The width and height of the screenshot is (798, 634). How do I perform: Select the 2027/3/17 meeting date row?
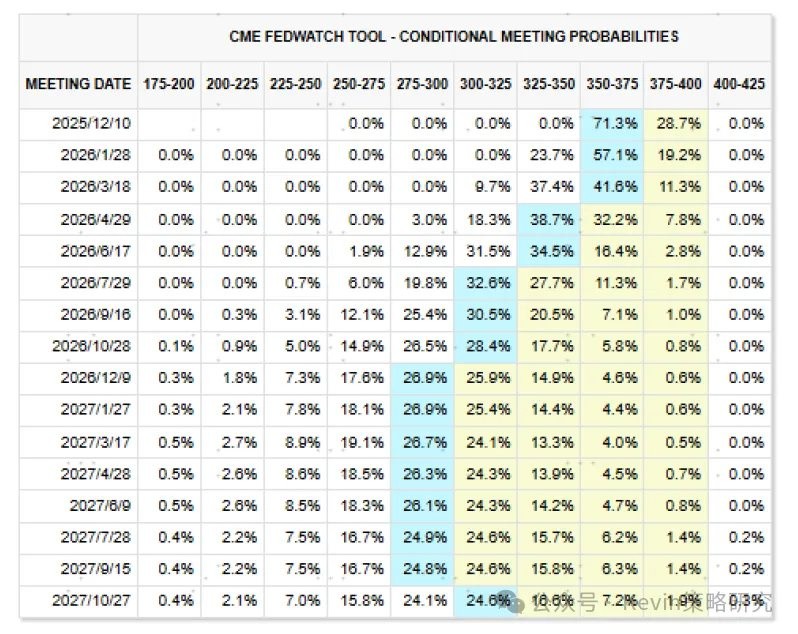[94, 442]
